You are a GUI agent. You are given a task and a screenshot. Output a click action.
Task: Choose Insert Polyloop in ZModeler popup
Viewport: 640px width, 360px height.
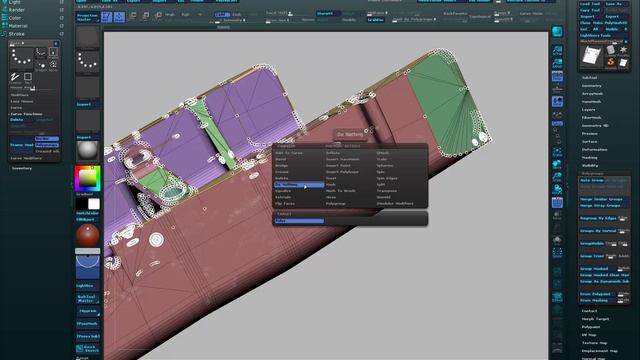tap(342, 172)
